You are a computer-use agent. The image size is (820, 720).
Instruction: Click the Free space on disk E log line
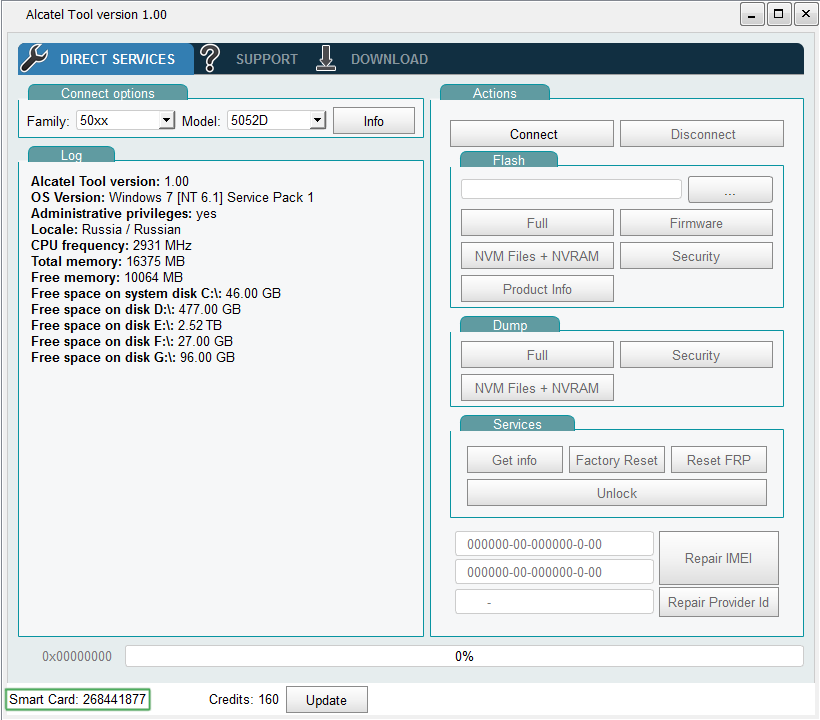126,326
